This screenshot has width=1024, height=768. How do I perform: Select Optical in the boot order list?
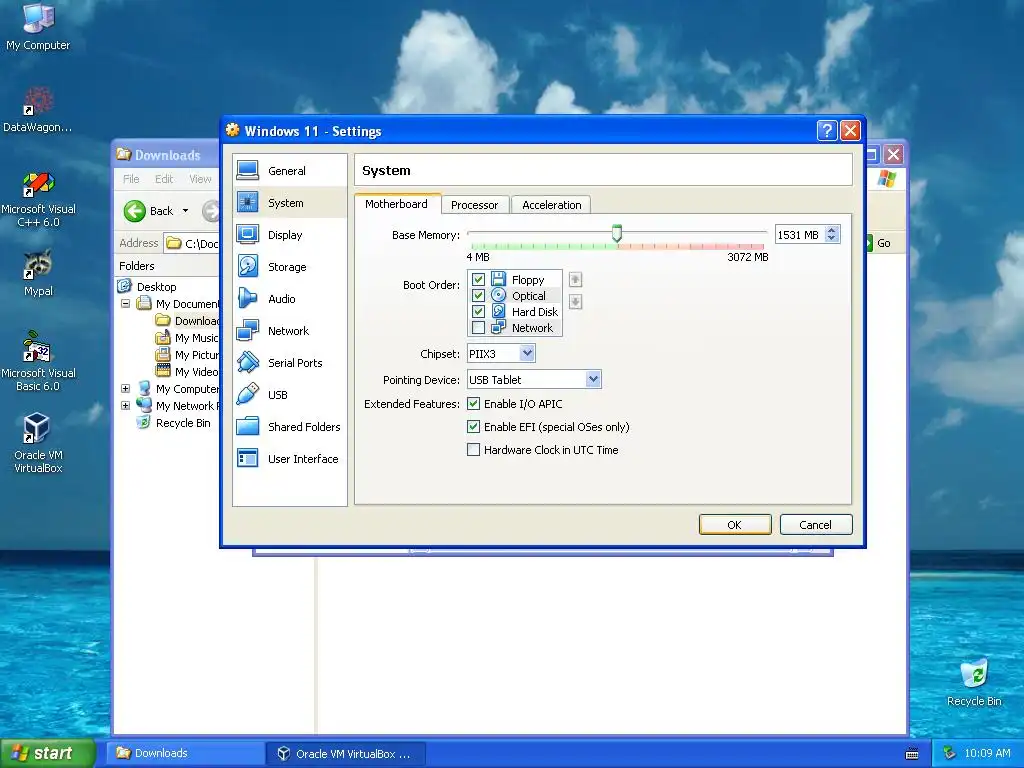(528, 296)
